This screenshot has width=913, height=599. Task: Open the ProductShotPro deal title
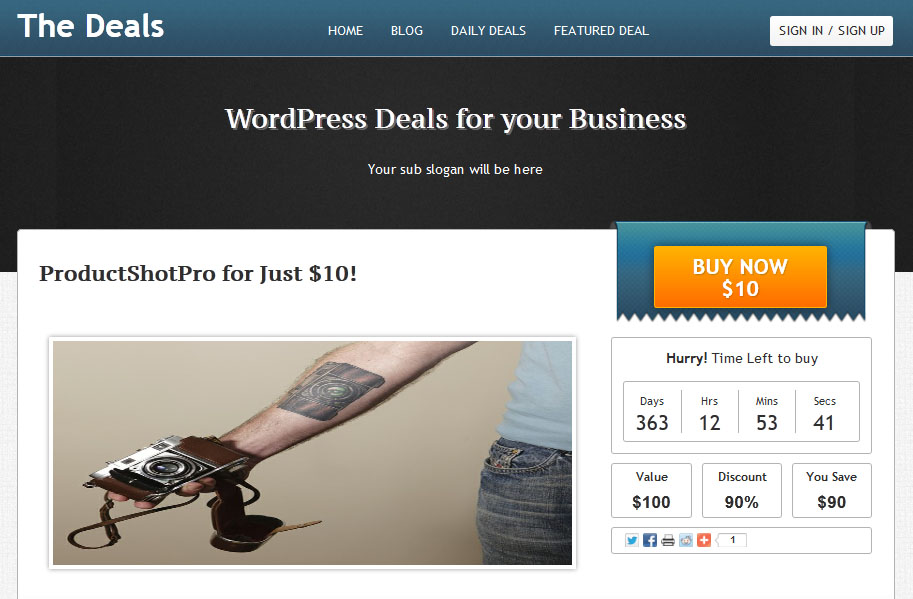click(198, 273)
